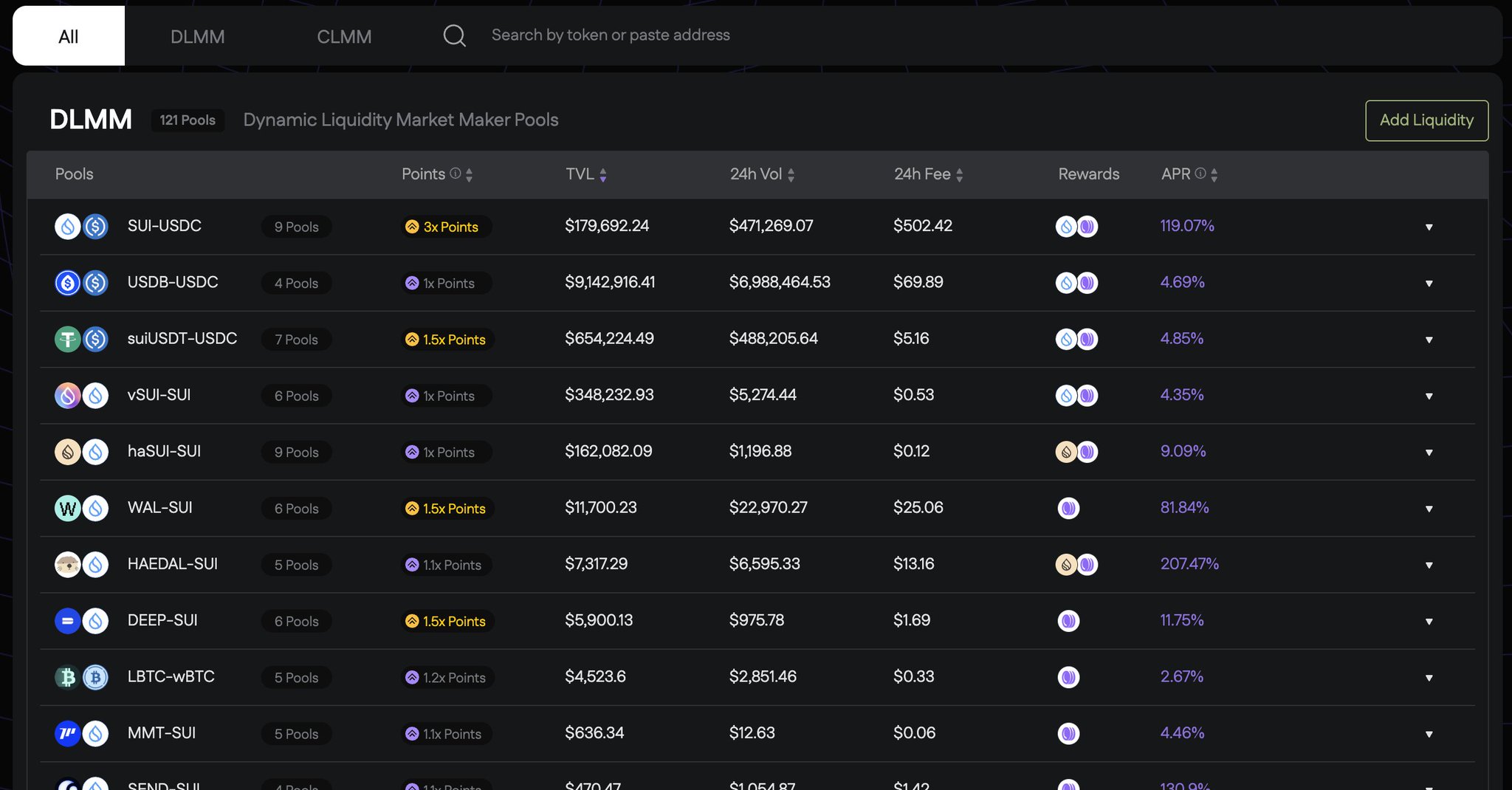Expand the suiUSDT-USDC pool row
This screenshot has height=790, width=1512.
pos(1429,340)
